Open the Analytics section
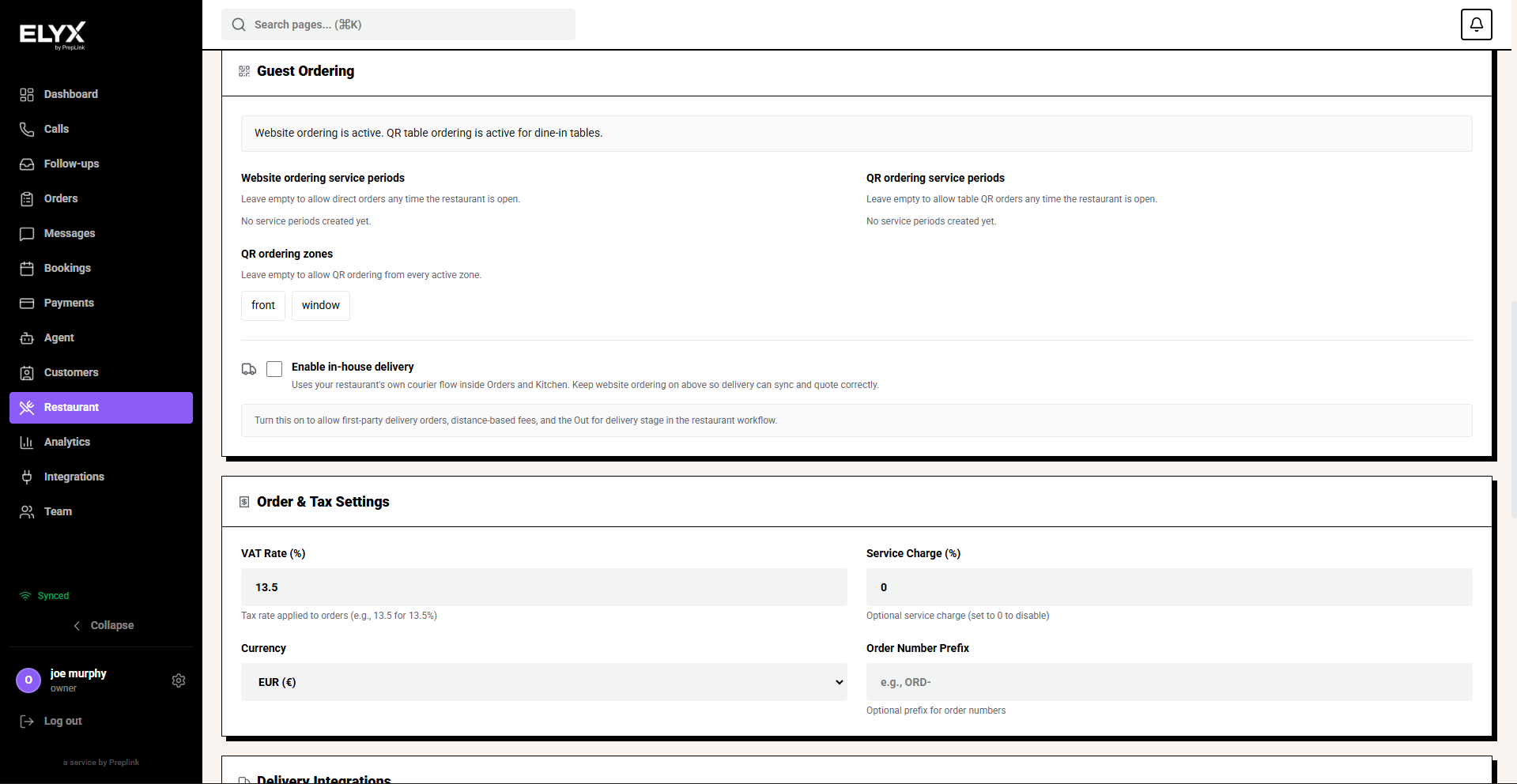 point(101,443)
